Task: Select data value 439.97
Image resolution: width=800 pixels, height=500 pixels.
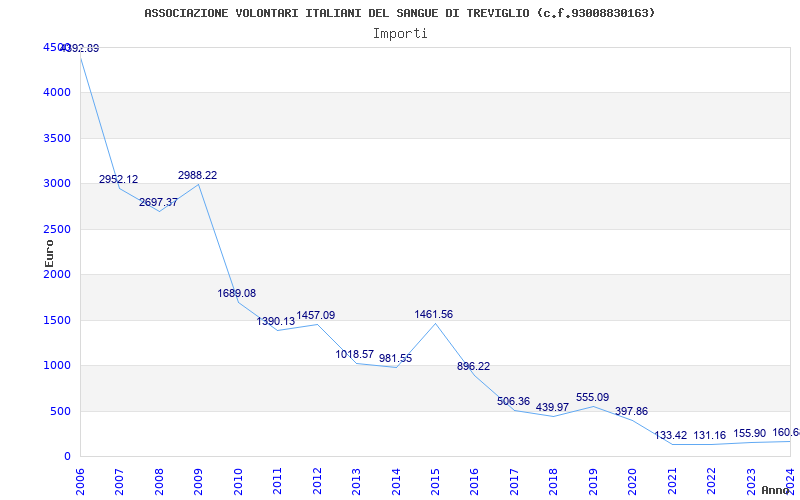Action: (x=553, y=408)
